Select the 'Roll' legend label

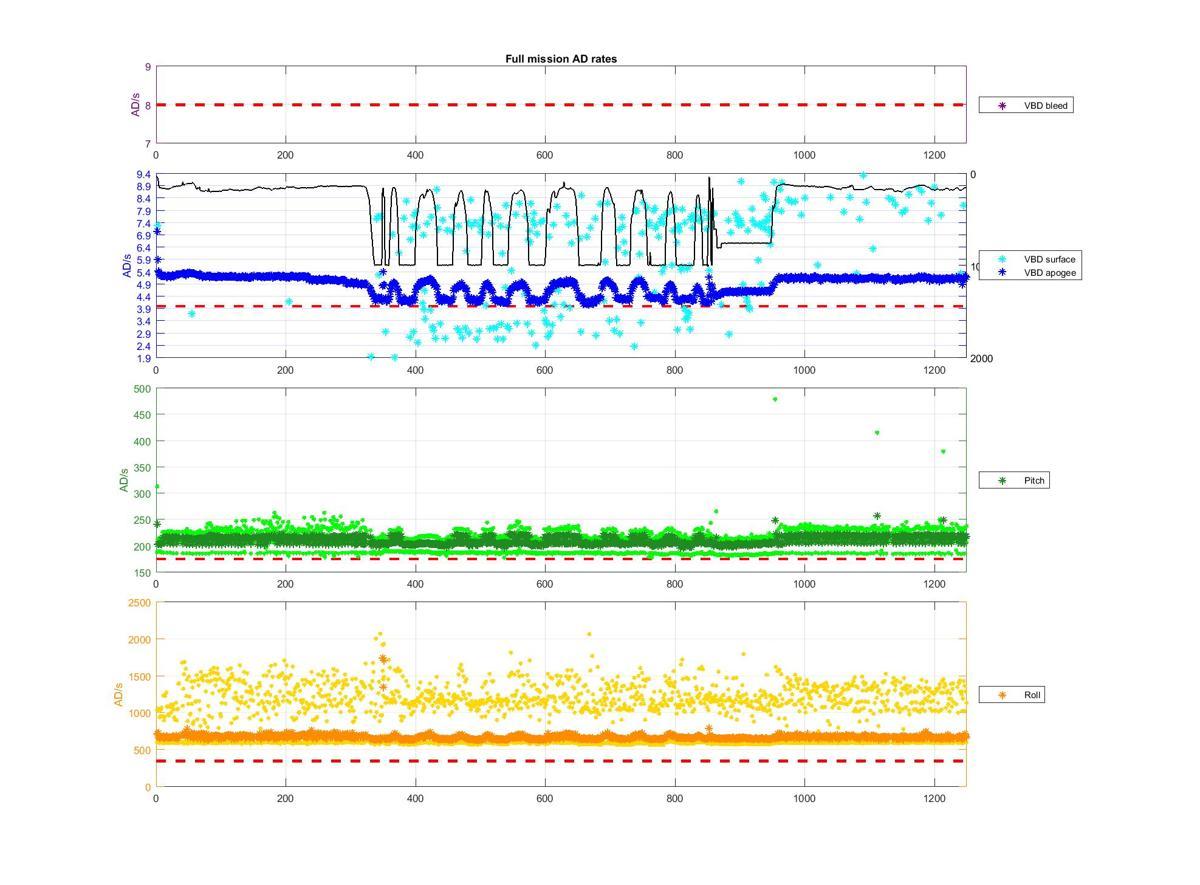pos(1032,694)
